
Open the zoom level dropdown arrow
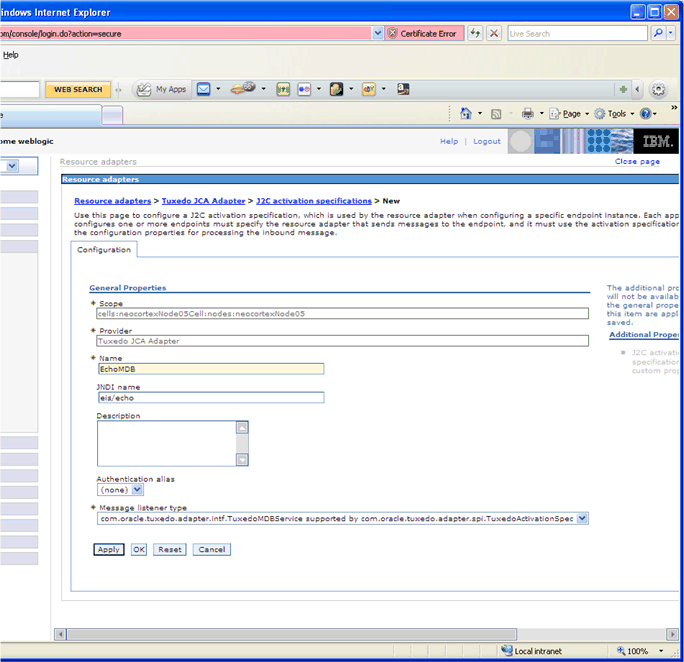[661, 651]
